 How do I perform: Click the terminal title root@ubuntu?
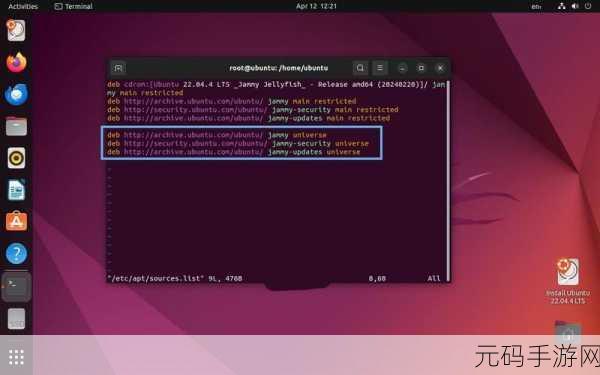[279, 68]
